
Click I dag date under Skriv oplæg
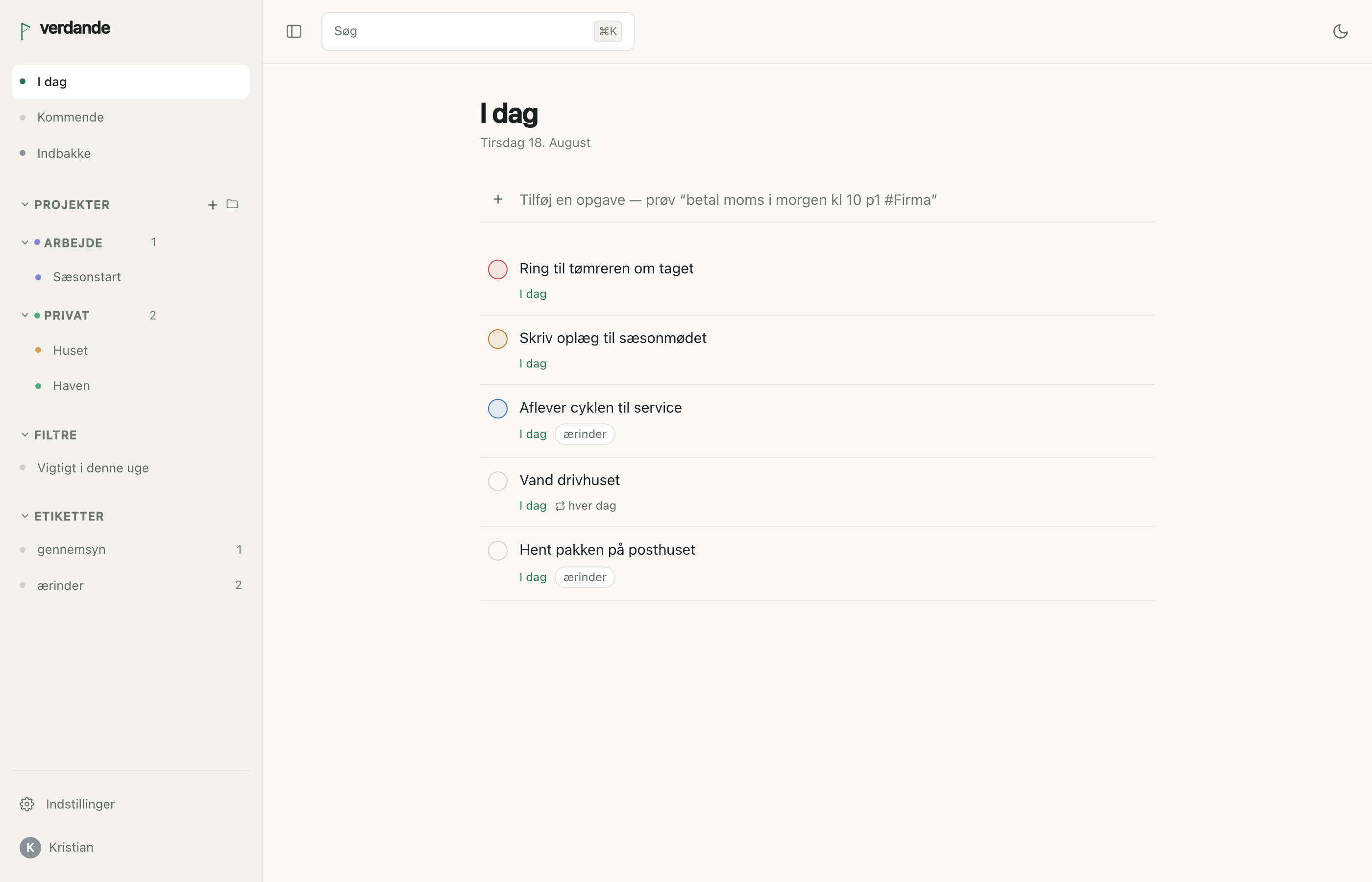tap(533, 364)
